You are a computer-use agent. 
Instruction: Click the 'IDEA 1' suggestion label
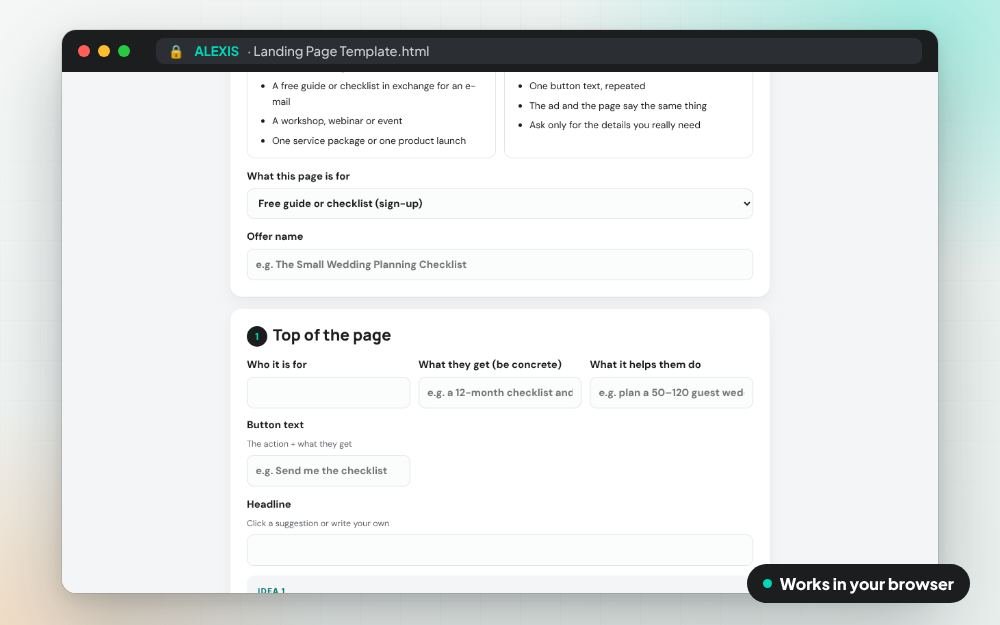tap(271, 590)
